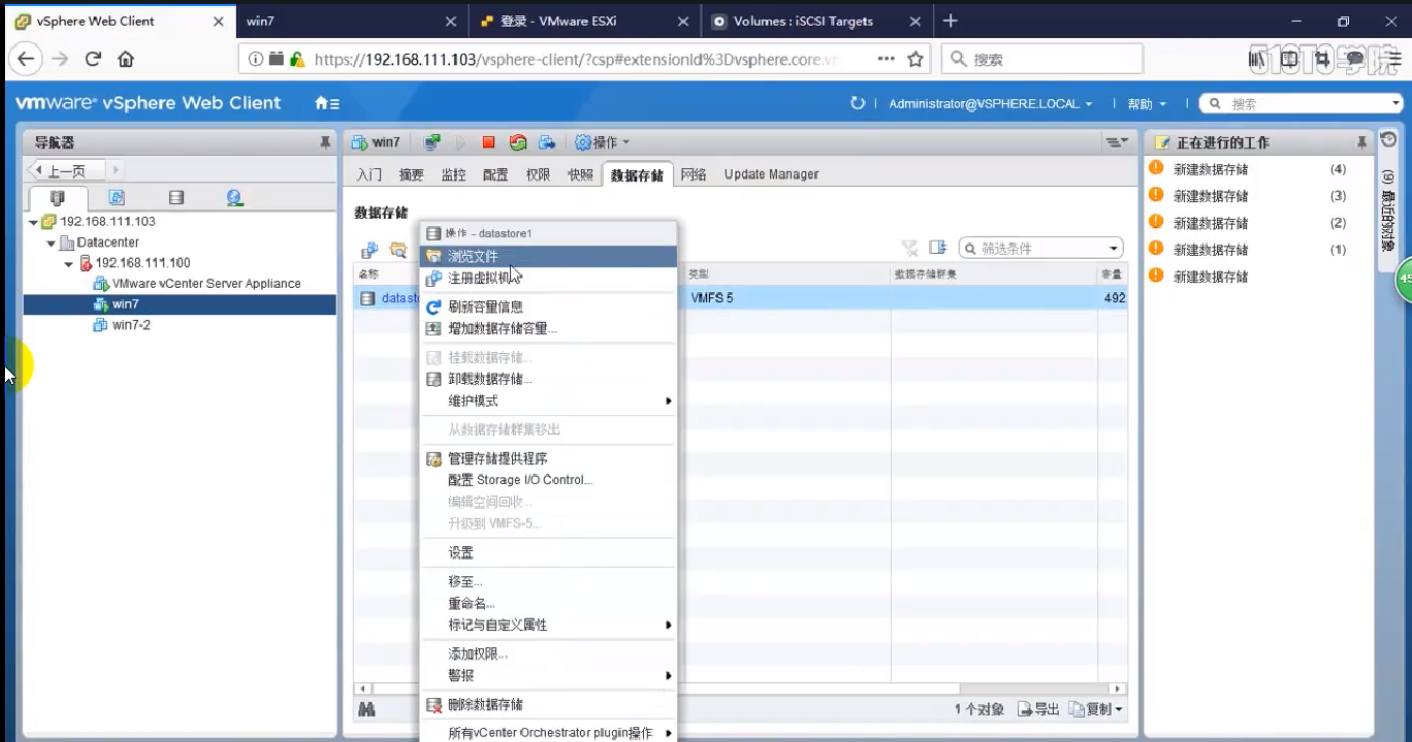Click the 导出 export button
Viewport: 1412px width, 742px height.
(1038, 709)
